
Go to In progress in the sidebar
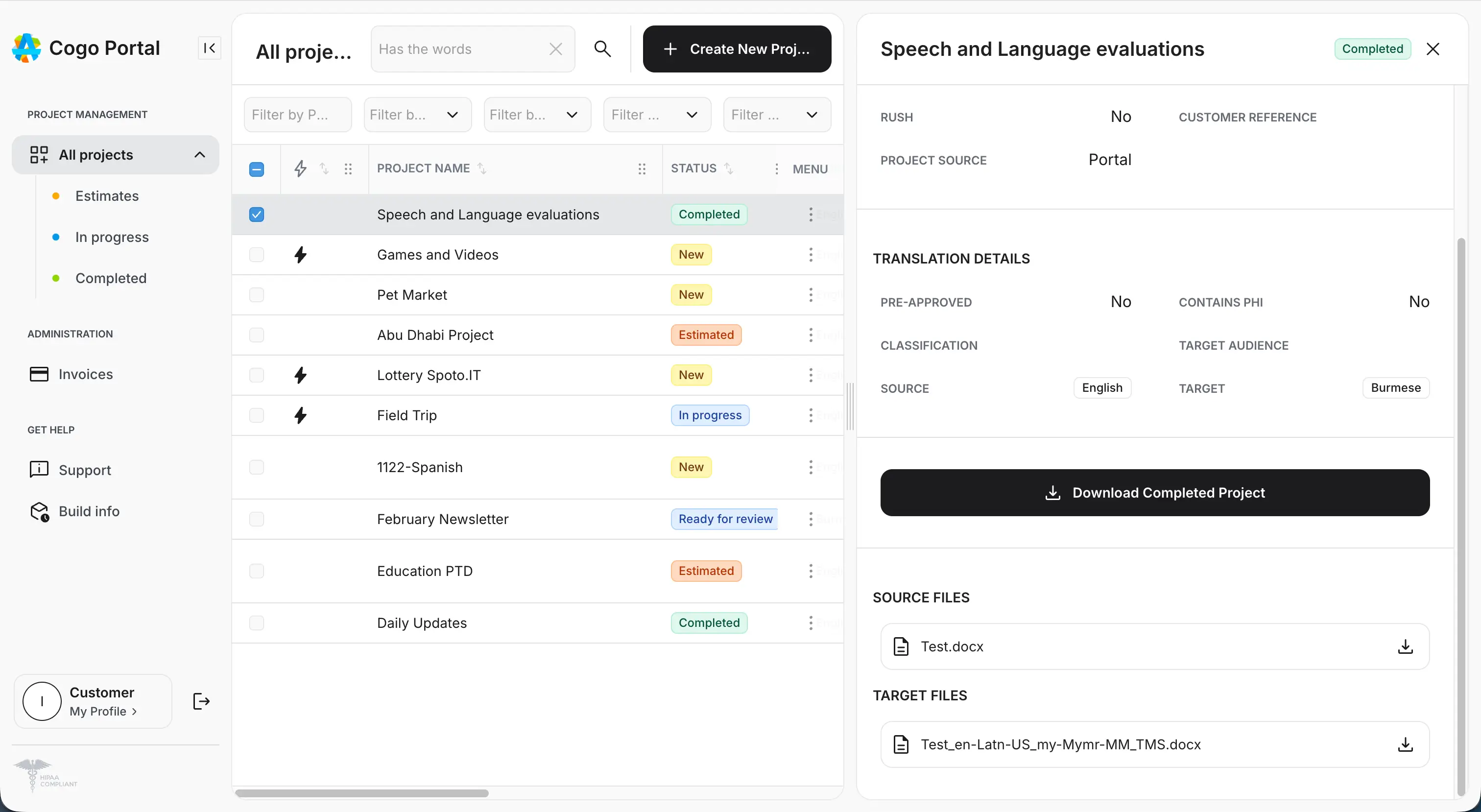(112, 237)
